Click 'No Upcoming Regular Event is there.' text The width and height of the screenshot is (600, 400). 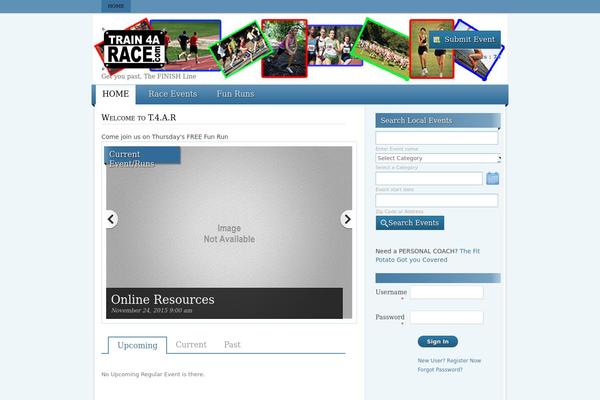[x=153, y=374]
